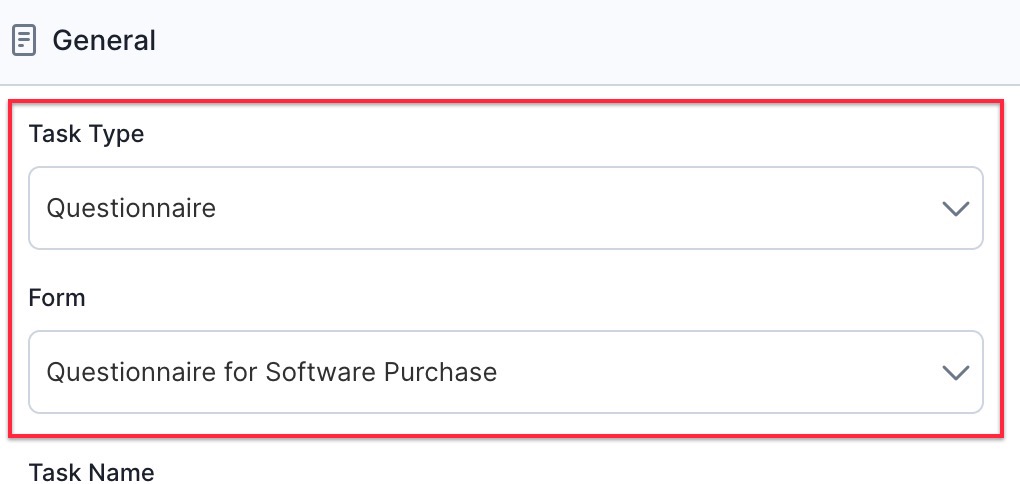Click the chevron icon in Form field
Screen dimensions: 1020x484
click(956, 373)
